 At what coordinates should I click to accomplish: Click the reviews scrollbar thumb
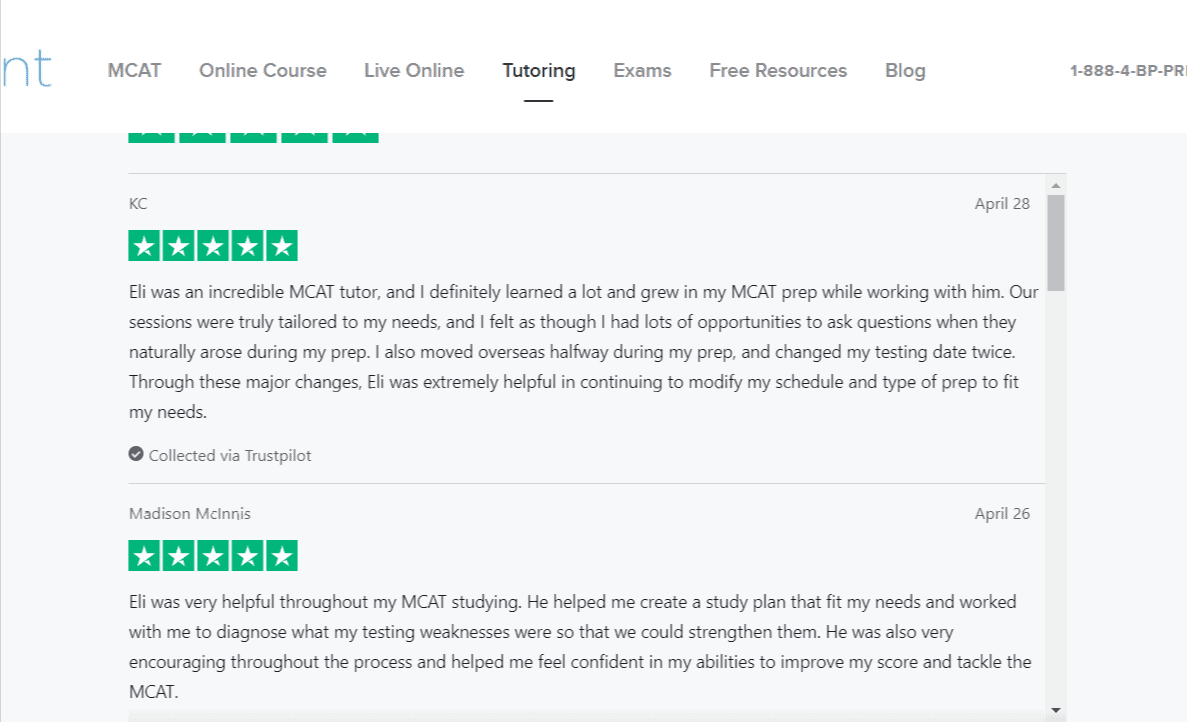[x=1055, y=242]
